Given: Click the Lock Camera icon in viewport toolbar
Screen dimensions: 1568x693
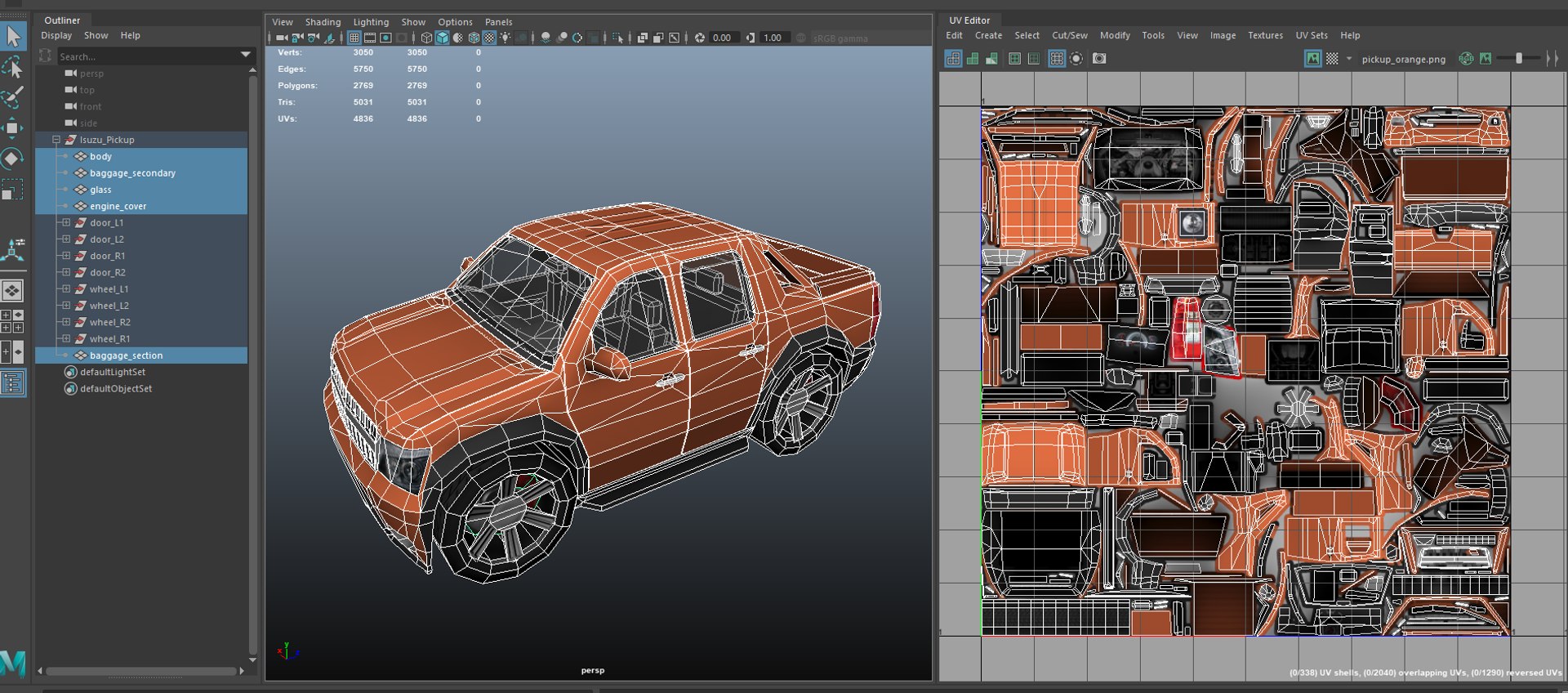Looking at the screenshot, I should (297, 38).
